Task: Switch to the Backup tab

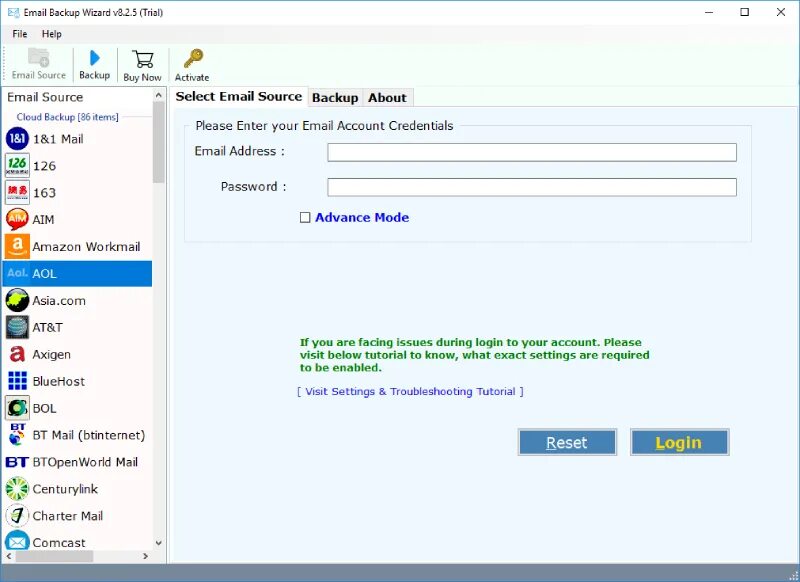Action: point(335,97)
